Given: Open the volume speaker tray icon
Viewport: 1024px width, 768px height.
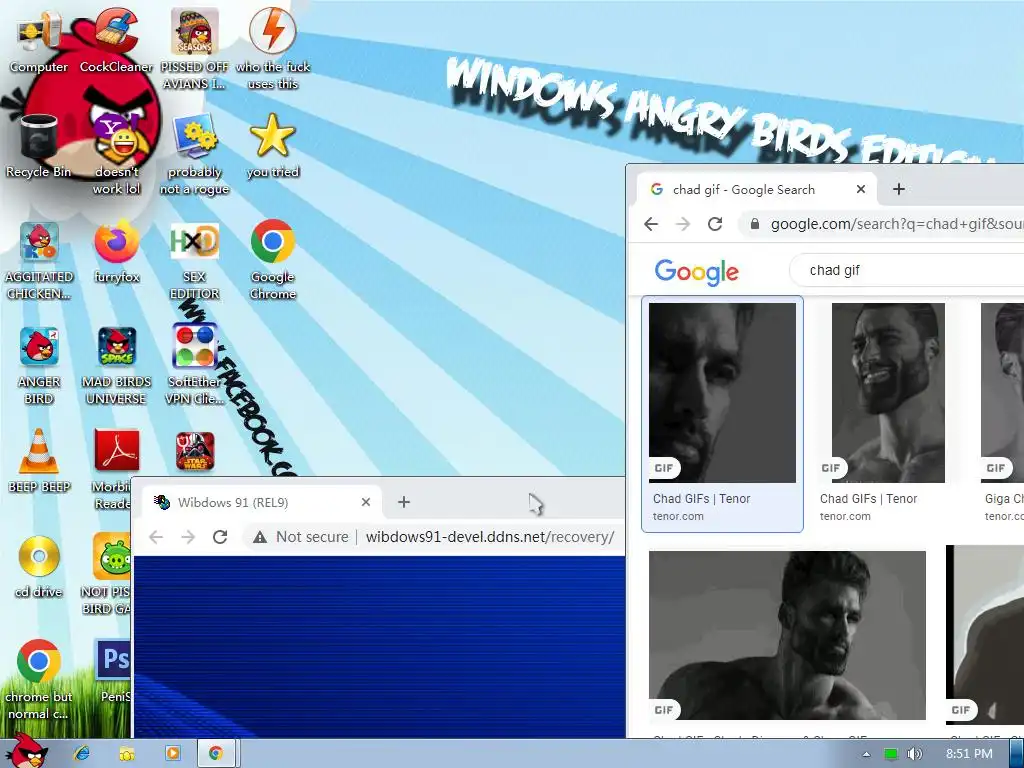Looking at the screenshot, I should [914, 754].
